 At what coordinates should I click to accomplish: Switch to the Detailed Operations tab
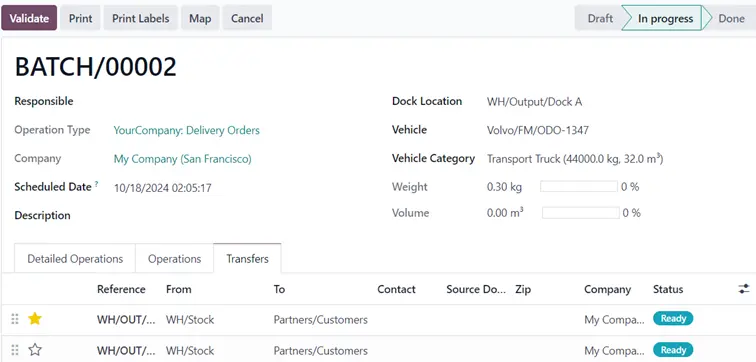pyautogui.click(x=75, y=259)
